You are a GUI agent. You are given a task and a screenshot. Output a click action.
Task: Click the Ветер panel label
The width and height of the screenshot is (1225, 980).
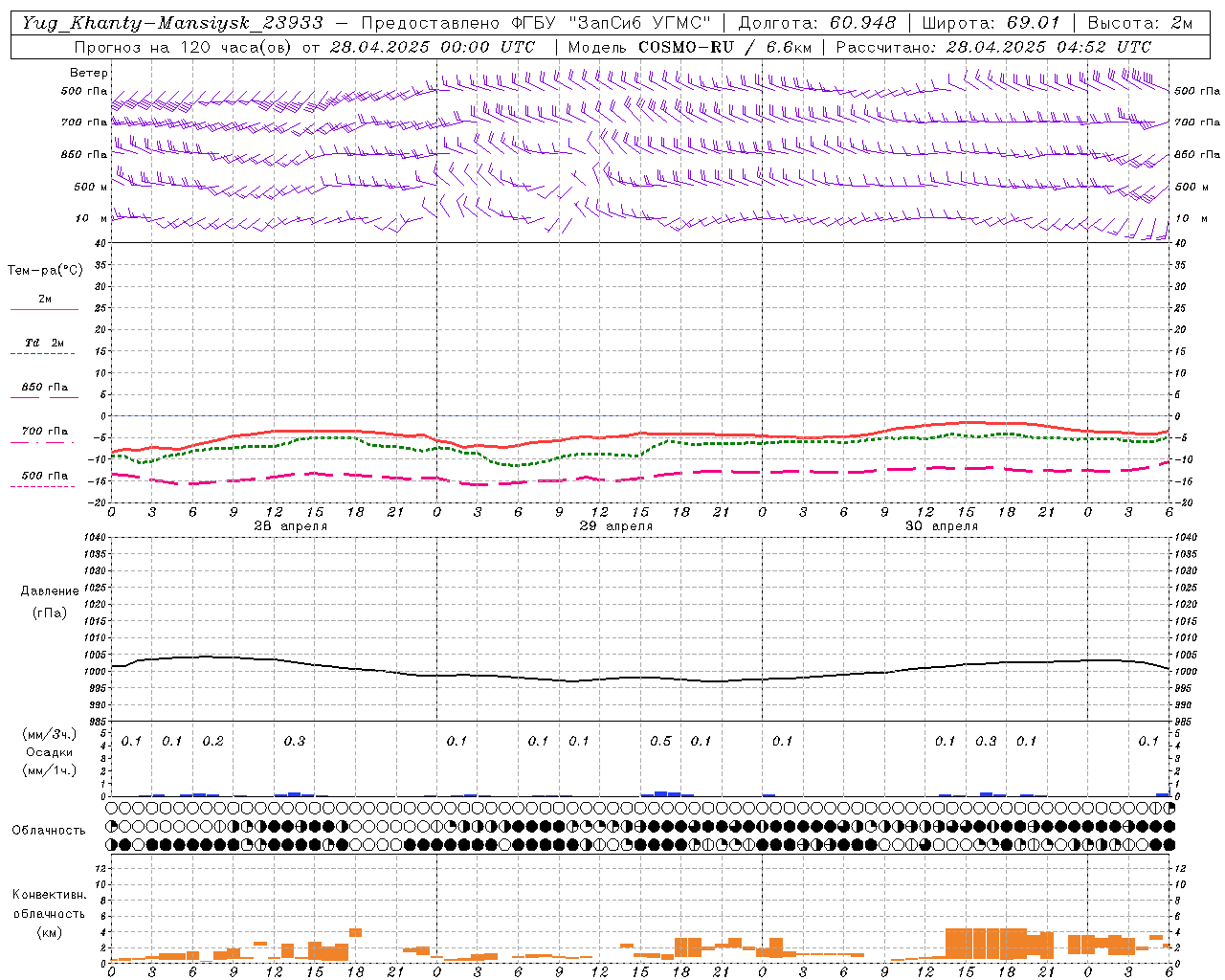[x=89, y=73]
